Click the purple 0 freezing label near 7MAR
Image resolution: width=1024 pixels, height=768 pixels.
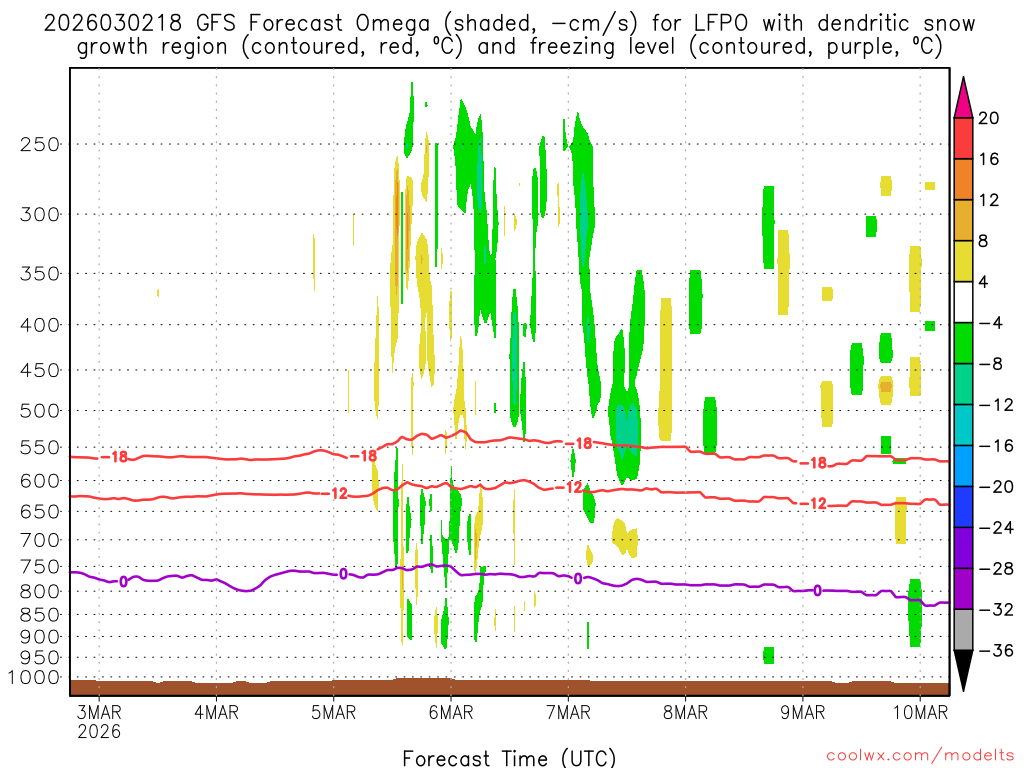pyautogui.click(x=578, y=579)
